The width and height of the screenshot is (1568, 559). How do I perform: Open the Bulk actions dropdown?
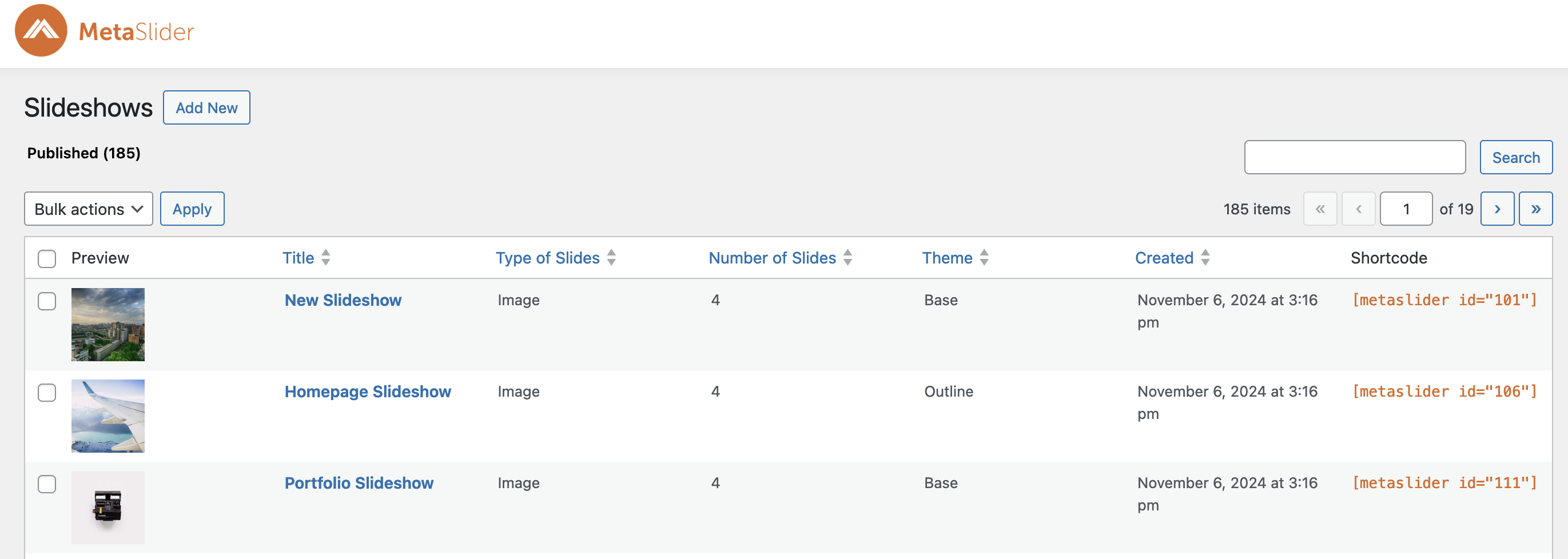click(x=88, y=209)
